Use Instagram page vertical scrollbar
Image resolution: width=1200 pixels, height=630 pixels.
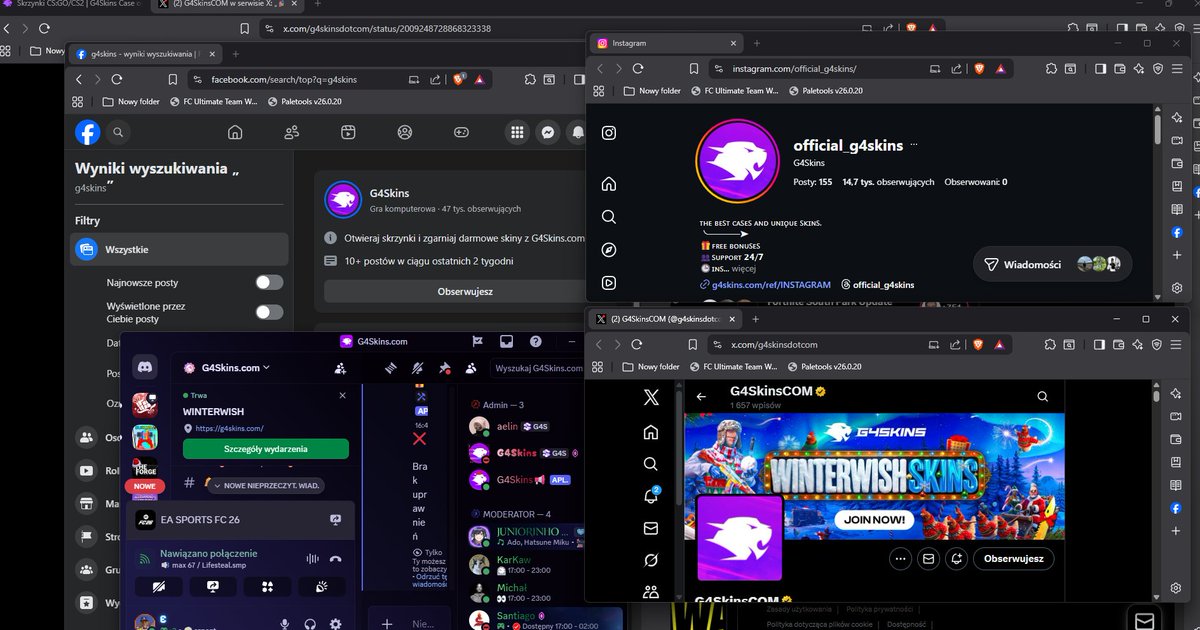pyautogui.click(x=1158, y=130)
